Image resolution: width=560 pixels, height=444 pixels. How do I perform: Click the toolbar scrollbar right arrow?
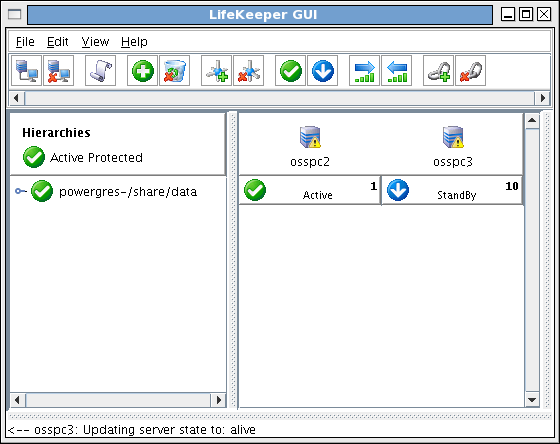pyautogui.click(x=543, y=98)
